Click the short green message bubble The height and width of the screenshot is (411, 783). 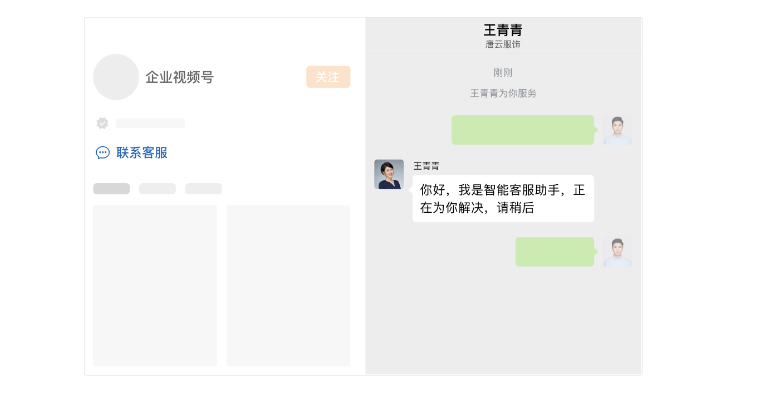[555, 252]
